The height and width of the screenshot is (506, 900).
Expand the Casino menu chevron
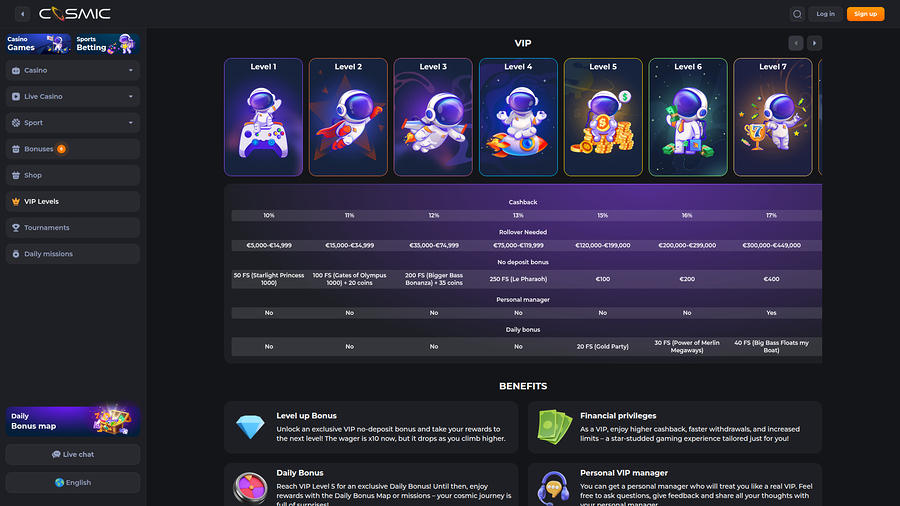click(130, 71)
